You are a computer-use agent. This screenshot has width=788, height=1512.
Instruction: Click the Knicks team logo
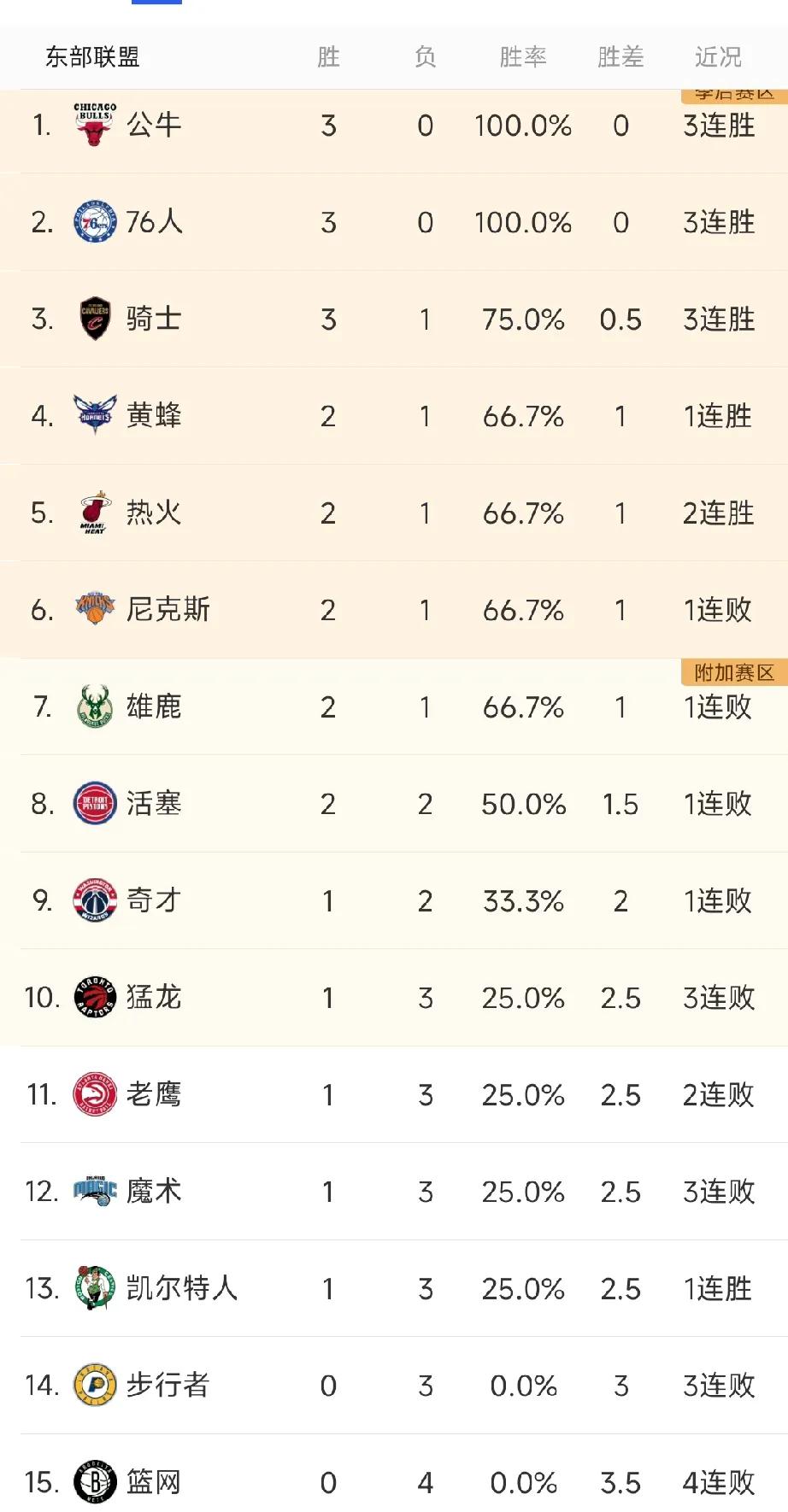(95, 609)
